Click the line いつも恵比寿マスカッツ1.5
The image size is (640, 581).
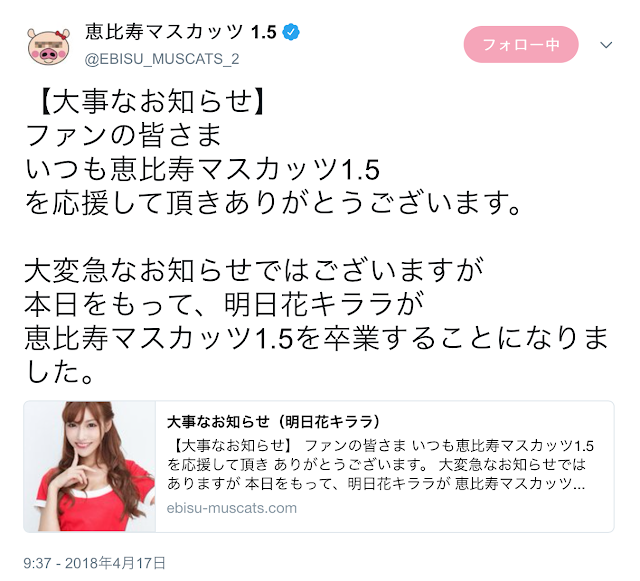[x=203, y=169]
